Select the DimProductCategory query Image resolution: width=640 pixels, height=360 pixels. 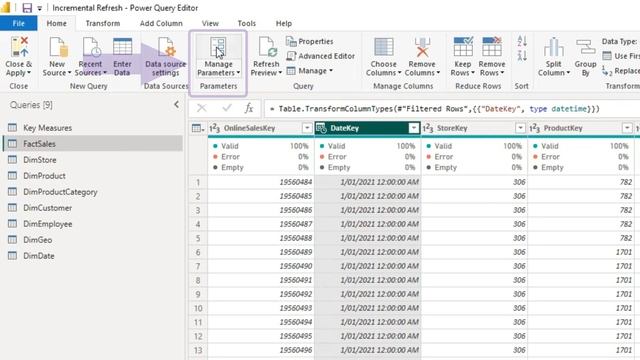click(92, 191)
